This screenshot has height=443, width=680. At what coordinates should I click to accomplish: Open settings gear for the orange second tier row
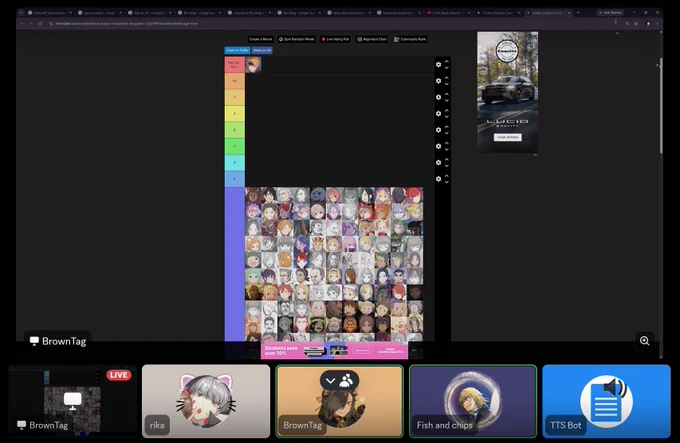pyautogui.click(x=438, y=81)
